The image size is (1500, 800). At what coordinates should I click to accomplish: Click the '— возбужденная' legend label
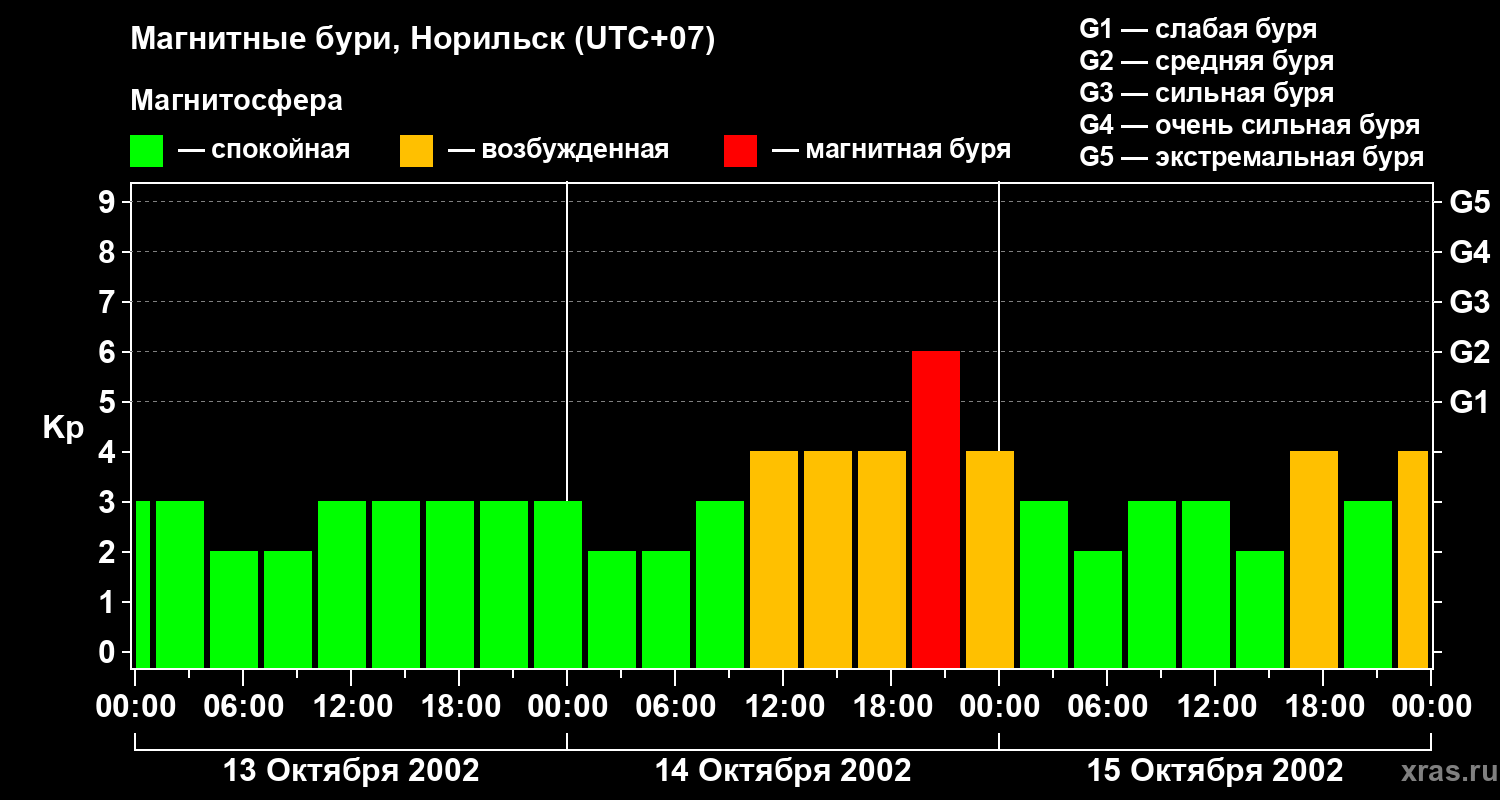pyautogui.click(x=558, y=150)
